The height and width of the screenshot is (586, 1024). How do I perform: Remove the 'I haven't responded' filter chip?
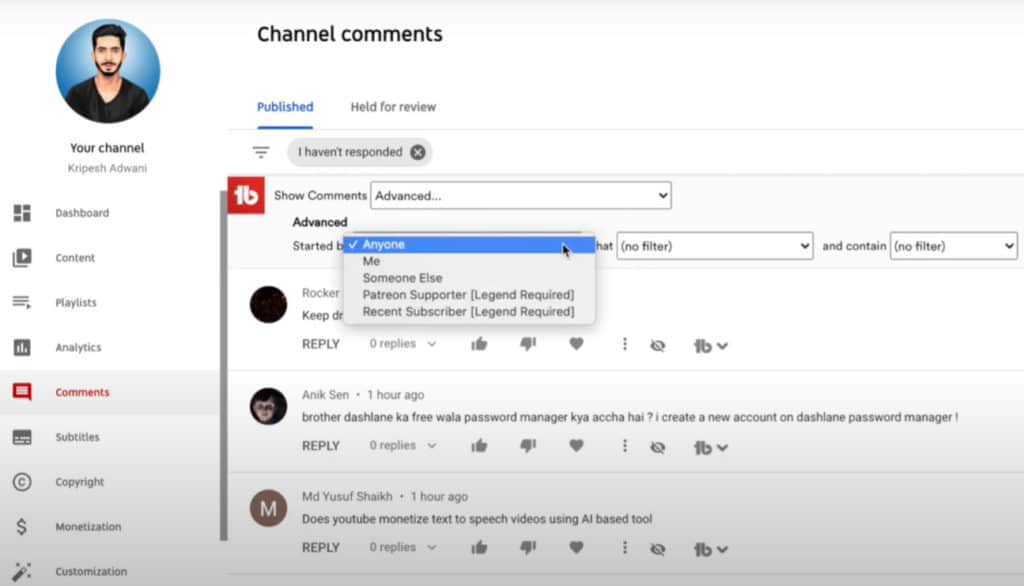coord(418,152)
